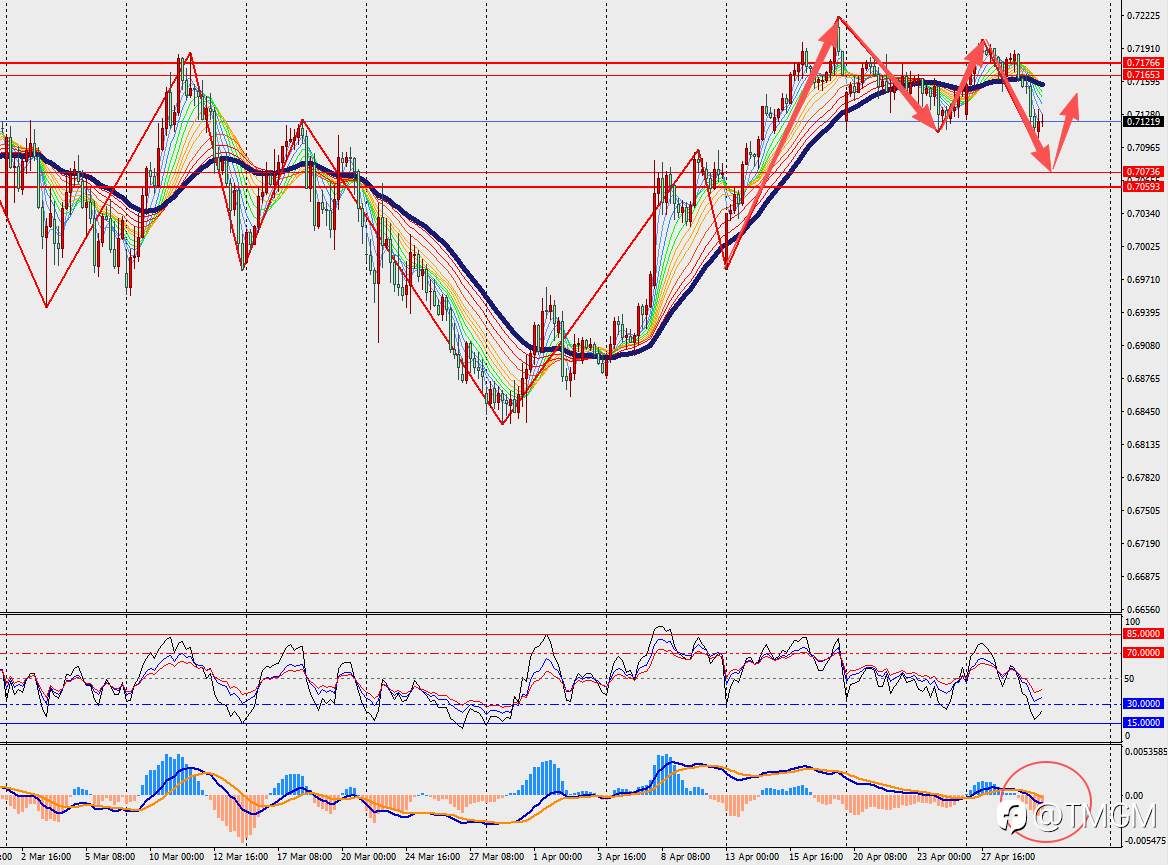
Task: Click the 0.67190 price axis label
Action: click(x=1143, y=544)
